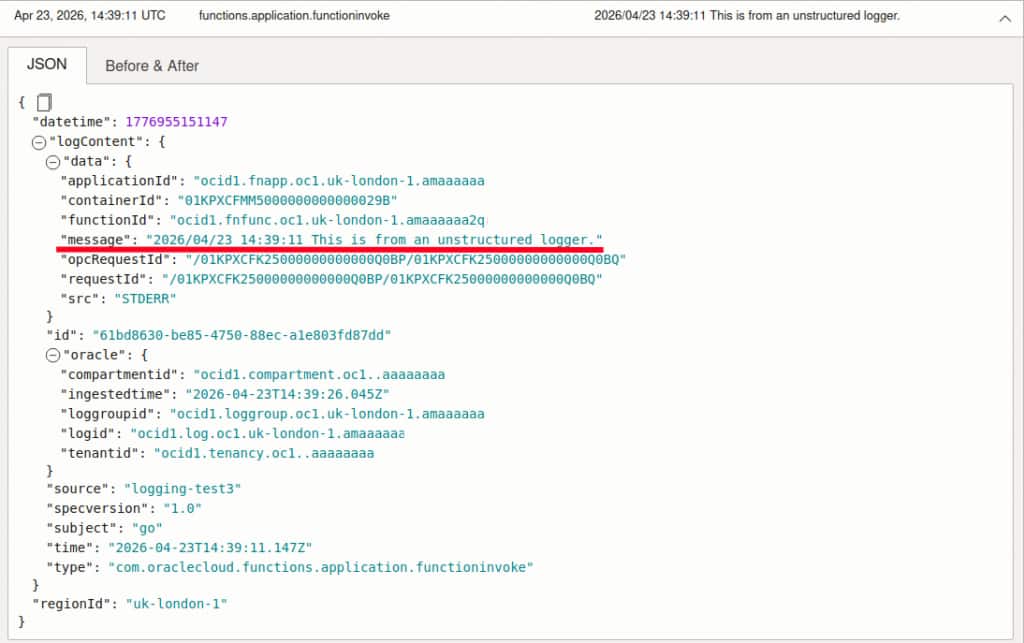Switch to the JSON tab
The width and height of the screenshot is (1024, 643).
click(x=47, y=65)
